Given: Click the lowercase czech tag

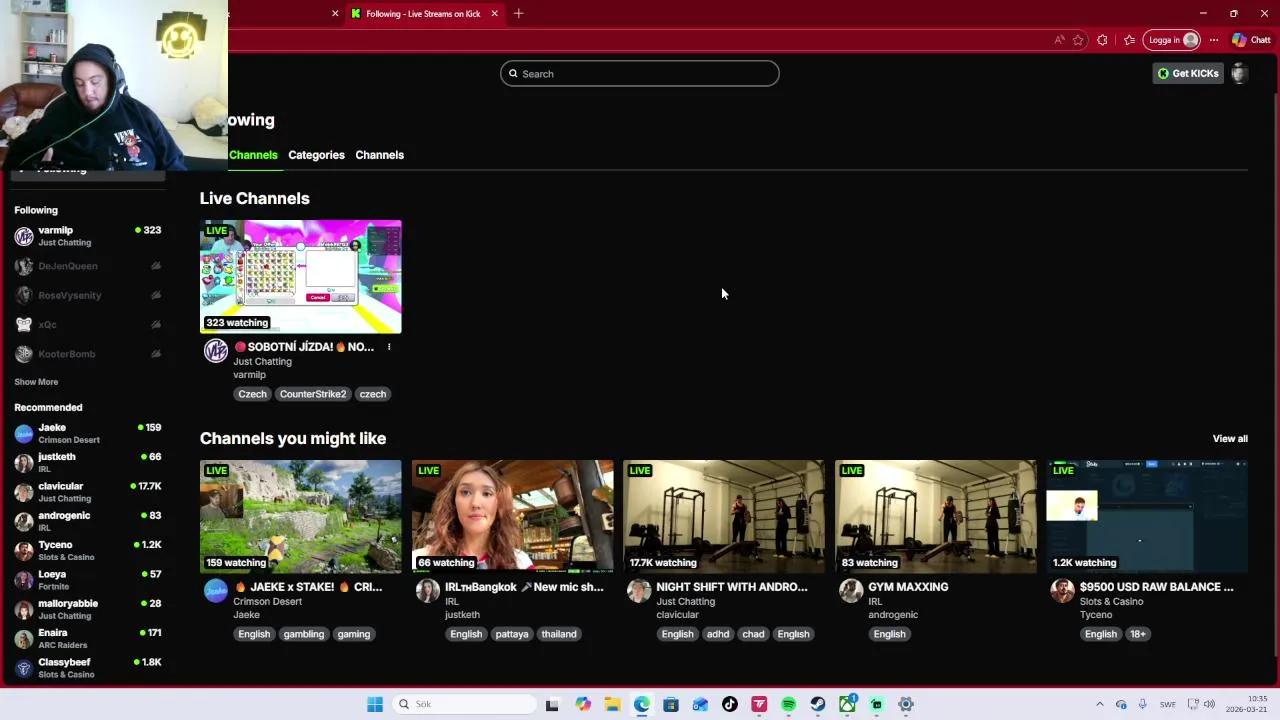Looking at the screenshot, I should 373,394.
